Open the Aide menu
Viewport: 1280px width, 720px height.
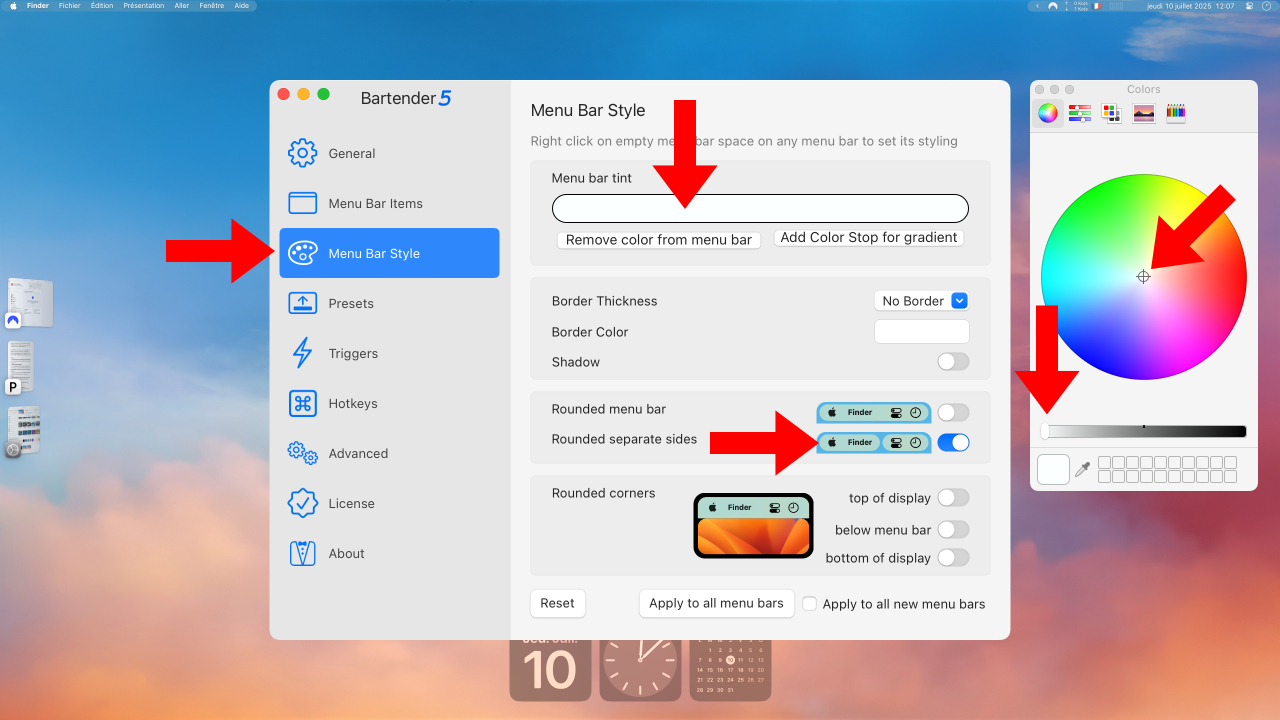tap(242, 6)
